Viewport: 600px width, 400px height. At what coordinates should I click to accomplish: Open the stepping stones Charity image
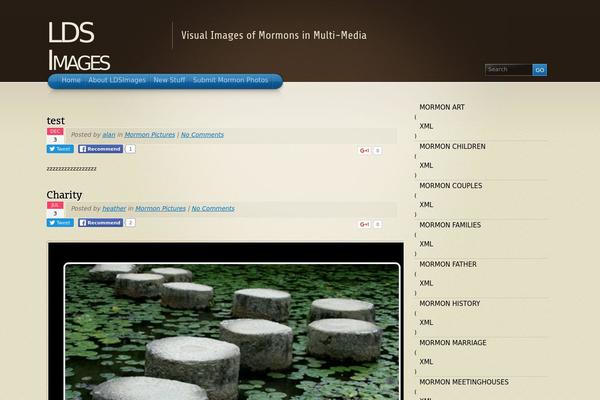coord(226,322)
